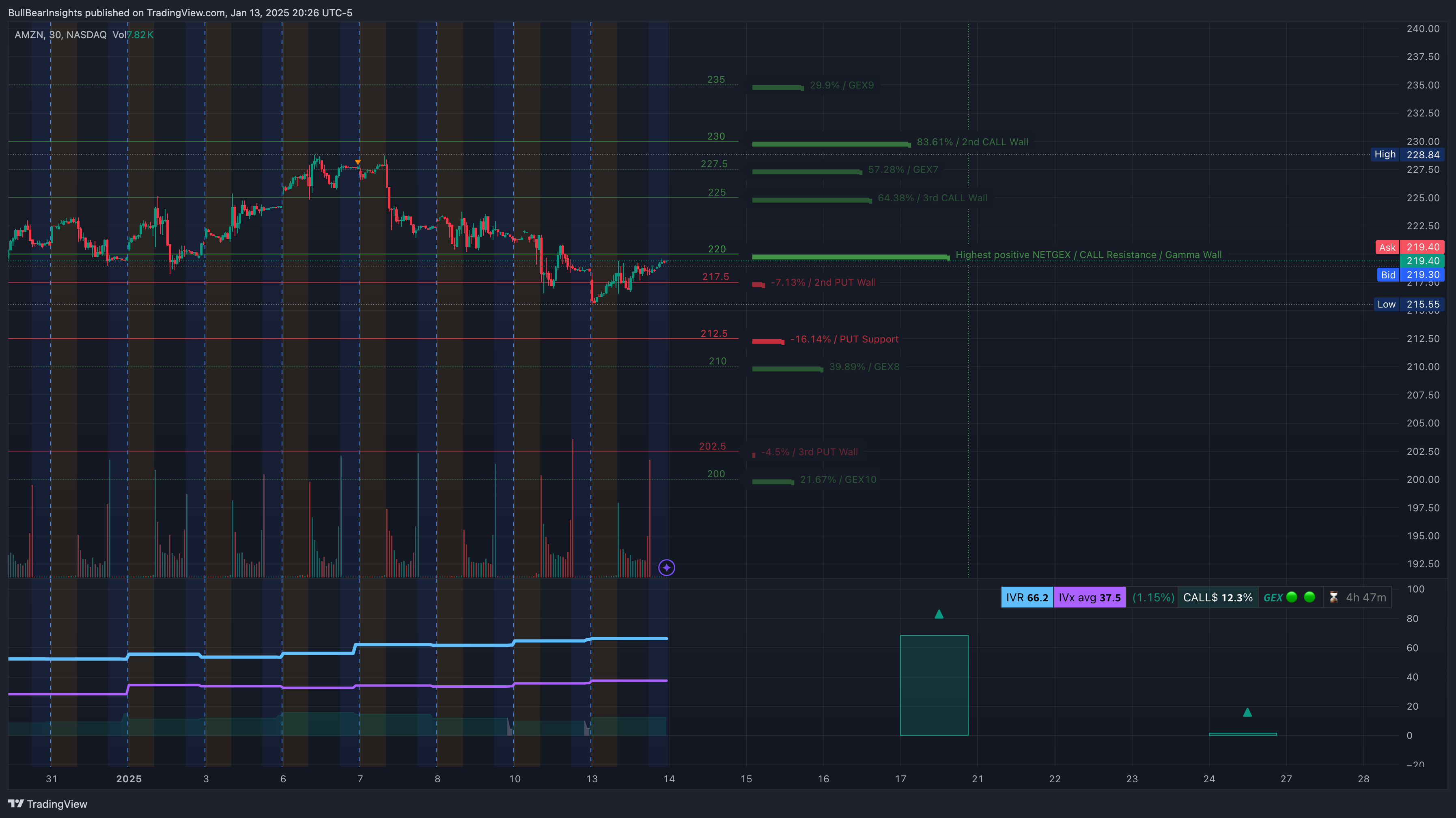Click the purple sparkle circle icon on chart
The image size is (1456, 818).
[x=666, y=568]
